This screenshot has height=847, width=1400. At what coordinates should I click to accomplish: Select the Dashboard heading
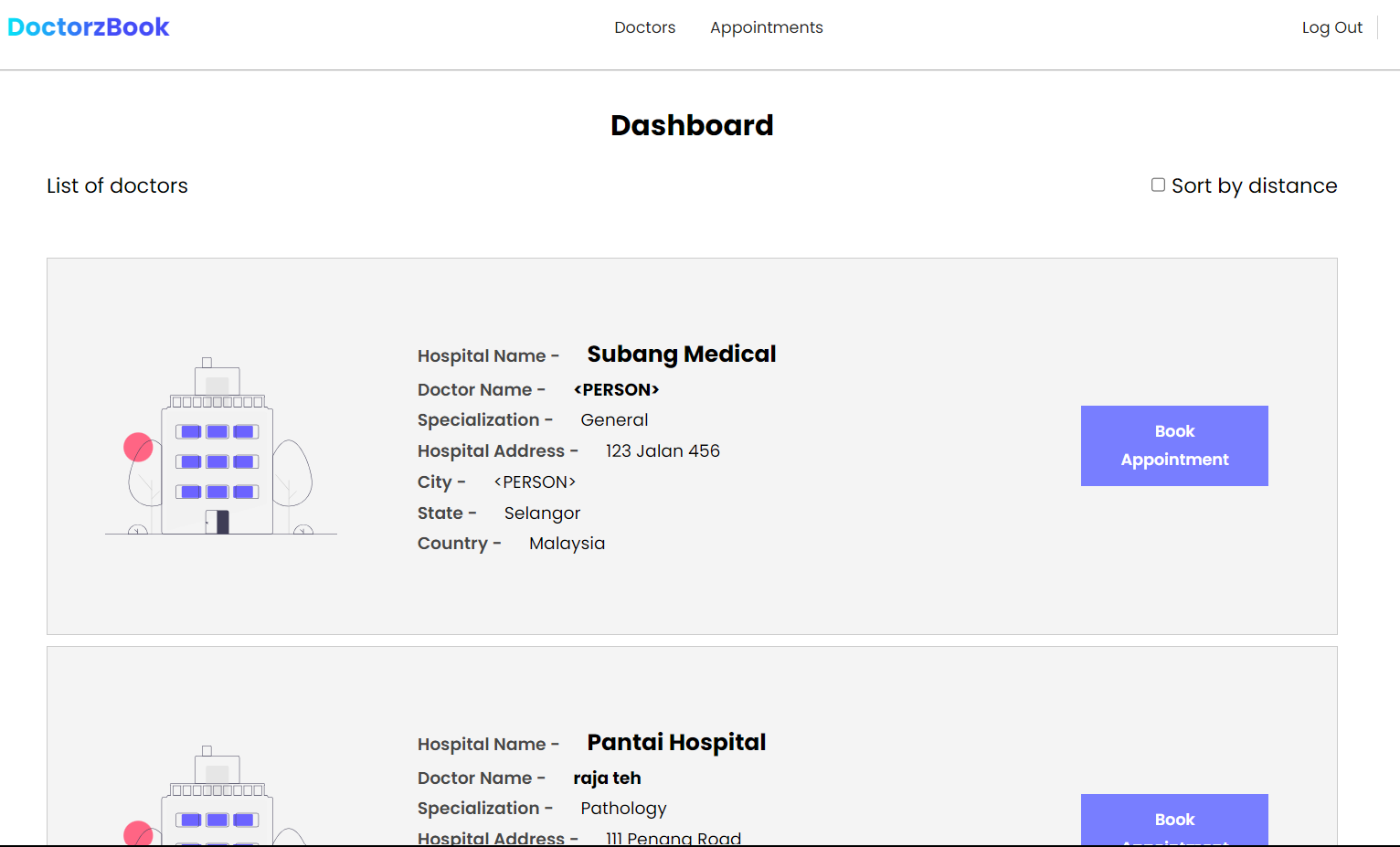click(x=692, y=125)
